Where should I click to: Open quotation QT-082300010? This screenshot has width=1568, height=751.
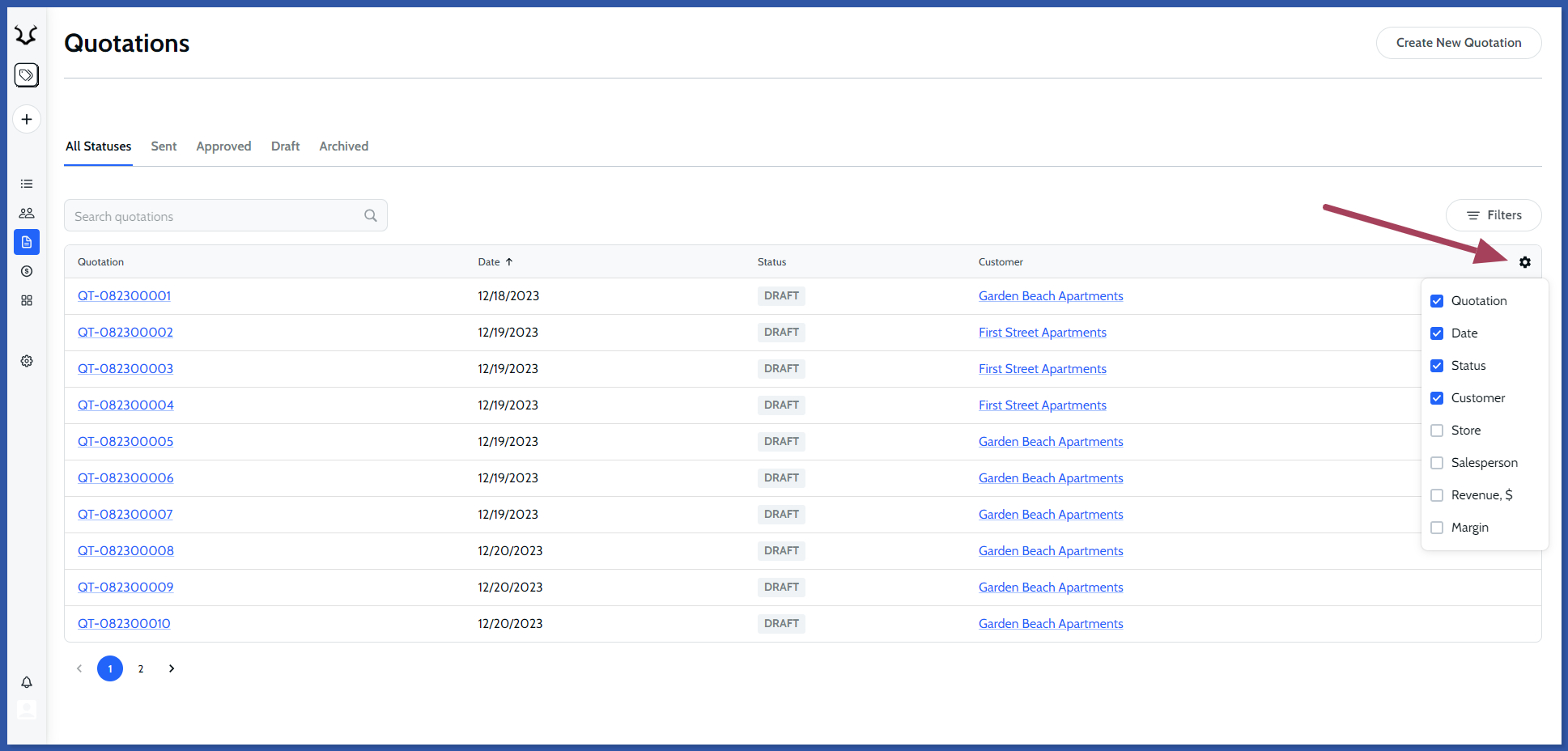click(x=124, y=624)
